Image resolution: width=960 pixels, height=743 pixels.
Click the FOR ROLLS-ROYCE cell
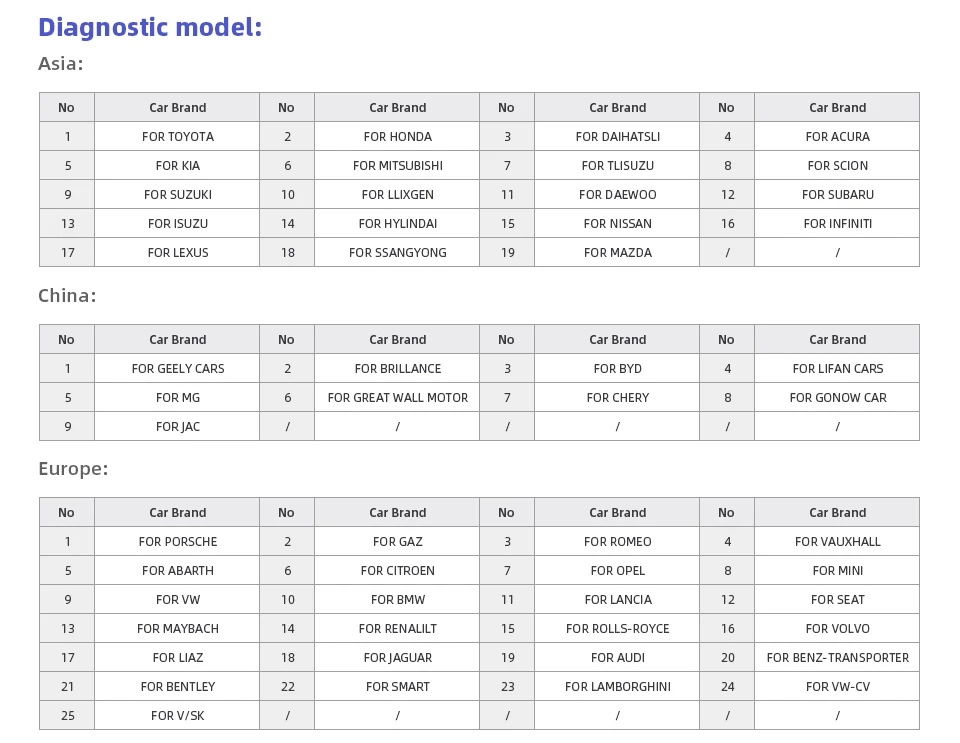click(617, 629)
